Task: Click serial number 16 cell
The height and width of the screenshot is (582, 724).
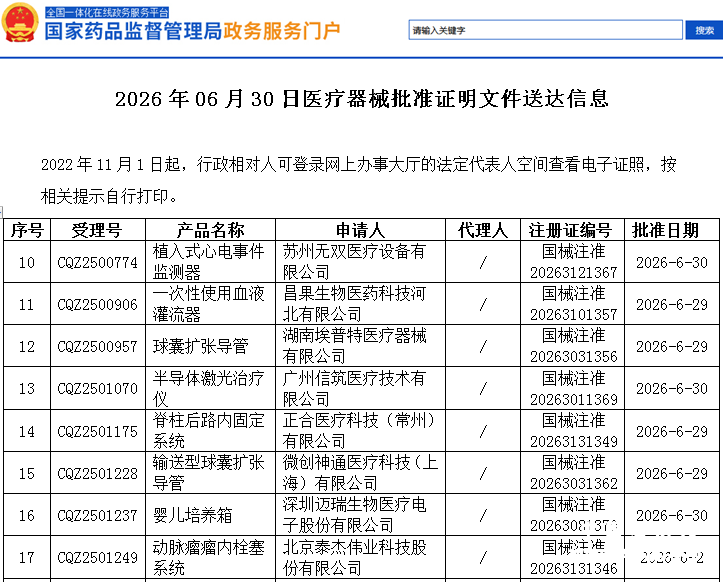Action: (27, 515)
